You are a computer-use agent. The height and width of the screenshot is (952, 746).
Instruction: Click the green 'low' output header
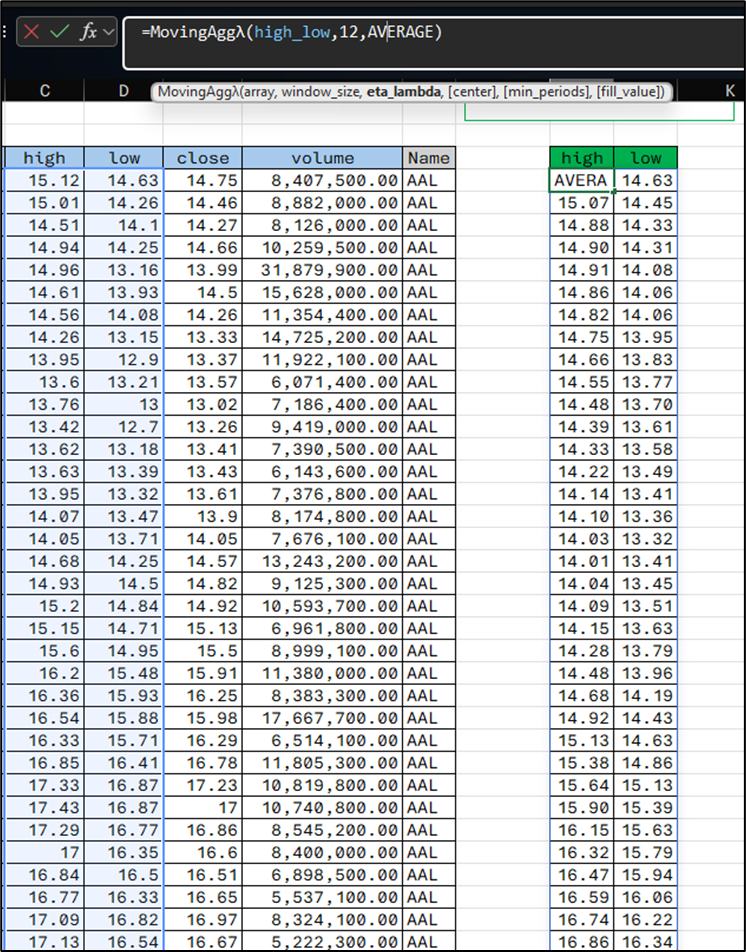(x=645, y=158)
